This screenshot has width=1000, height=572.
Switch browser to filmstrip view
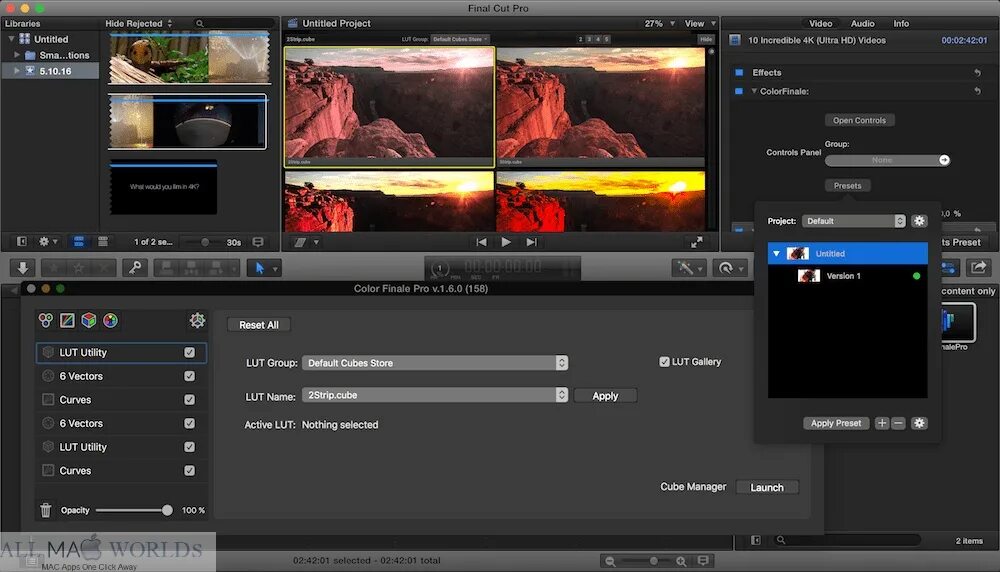(78, 242)
